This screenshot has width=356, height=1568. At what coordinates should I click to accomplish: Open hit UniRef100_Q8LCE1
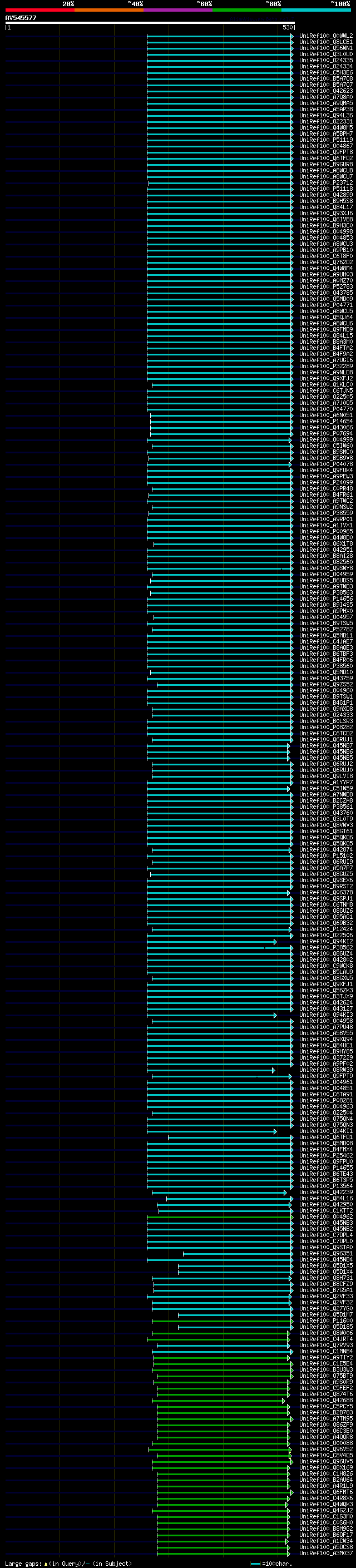click(326, 42)
